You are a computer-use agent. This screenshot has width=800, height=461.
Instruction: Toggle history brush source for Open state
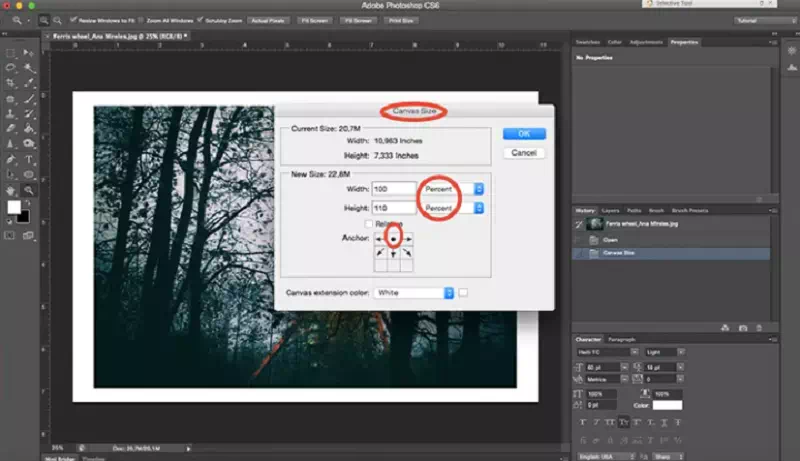pyautogui.click(x=579, y=240)
